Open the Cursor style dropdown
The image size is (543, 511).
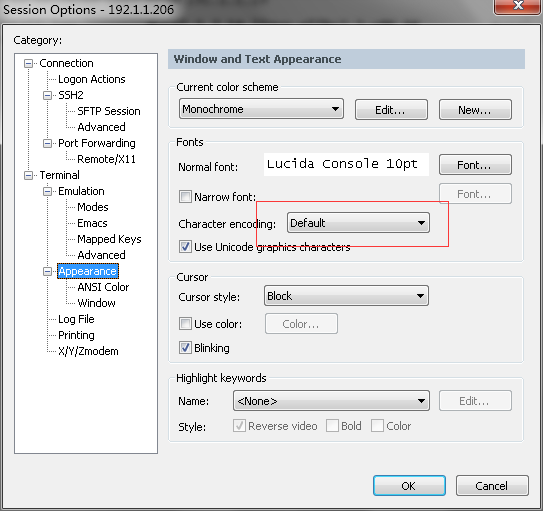346,296
